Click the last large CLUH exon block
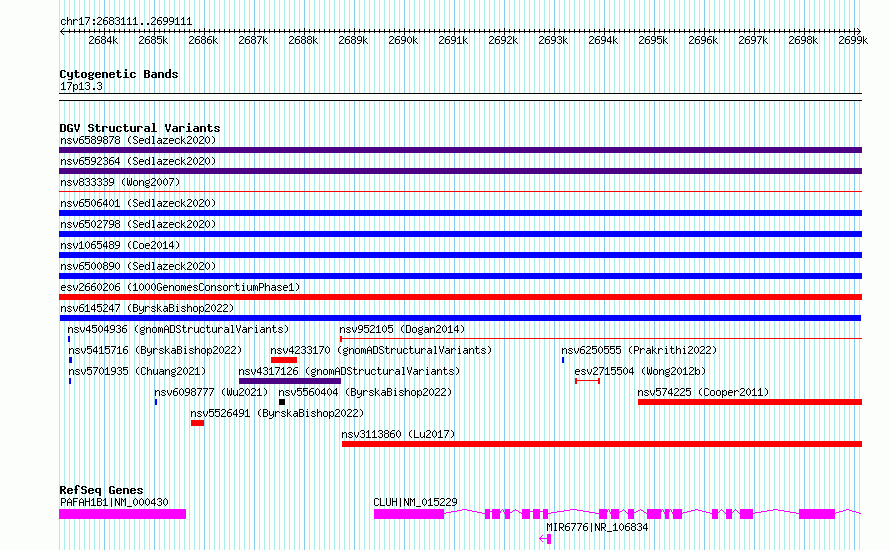The width and height of the screenshot is (890, 550). coord(817,514)
